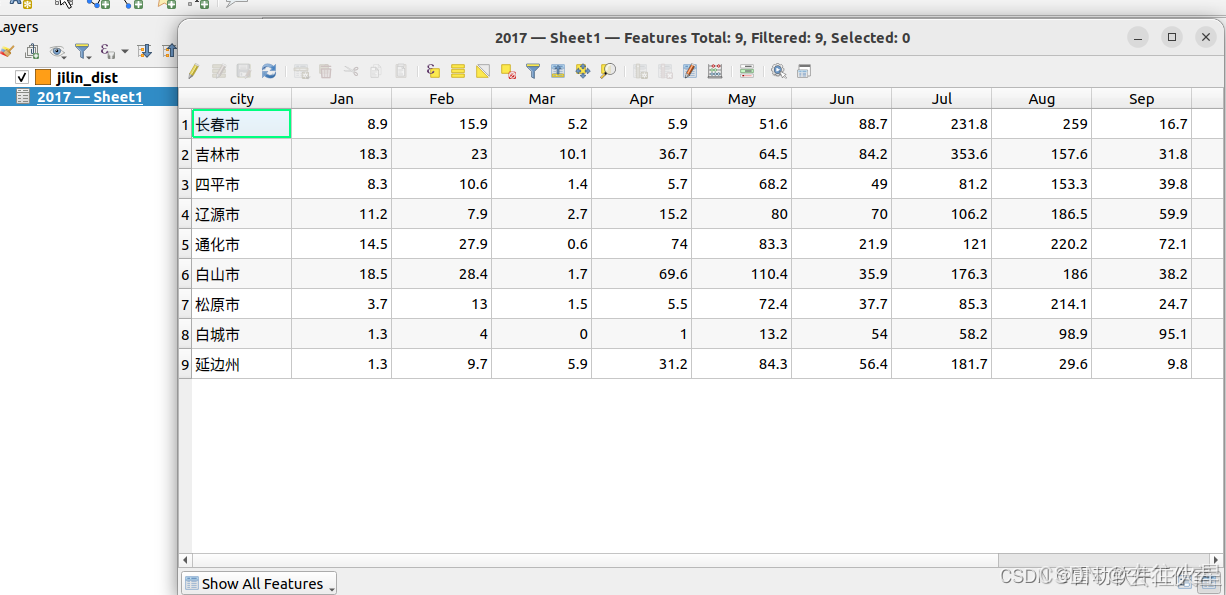Click city cell 长春市
This screenshot has width=1226, height=595.
pyautogui.click(x=241, y=124)
